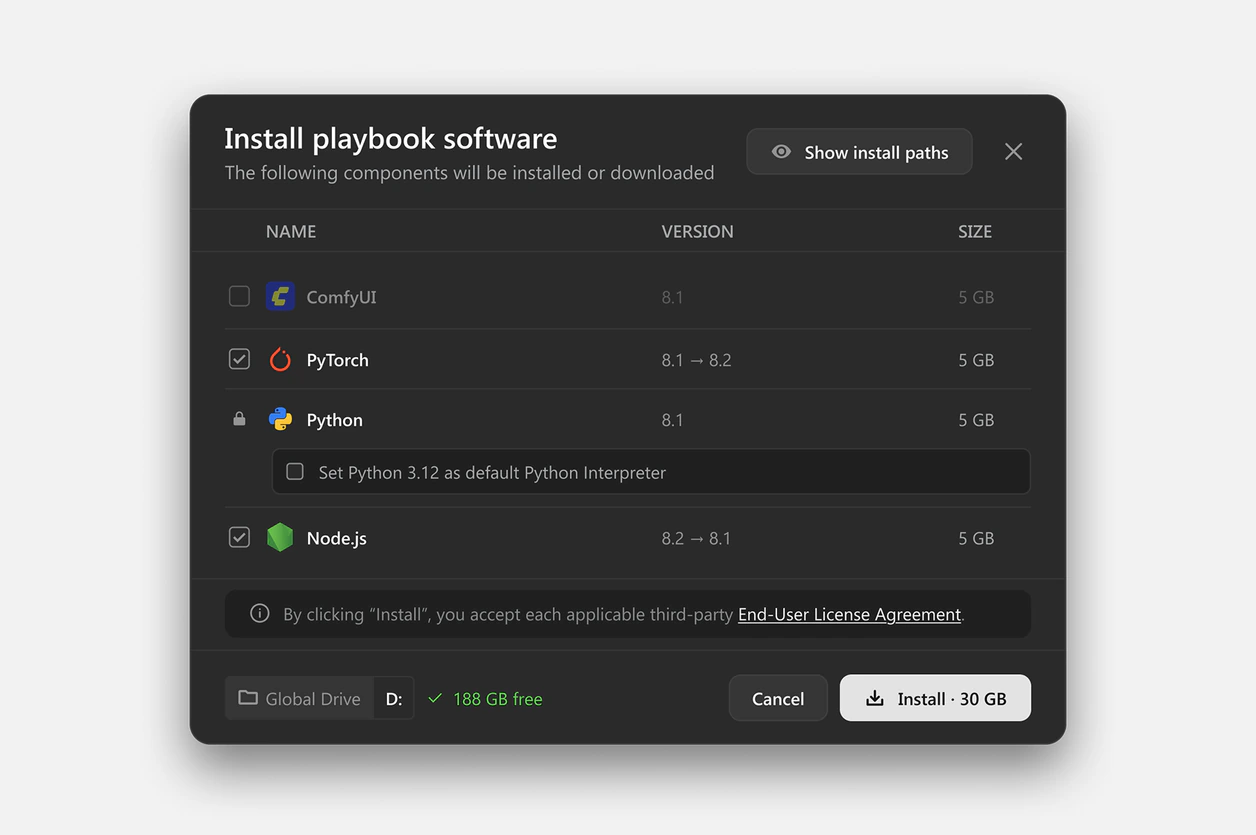This screenshot has height=835, width=1256.
Task: Click the folder icon in Global Drive
Action: click(x=247, y=698)
